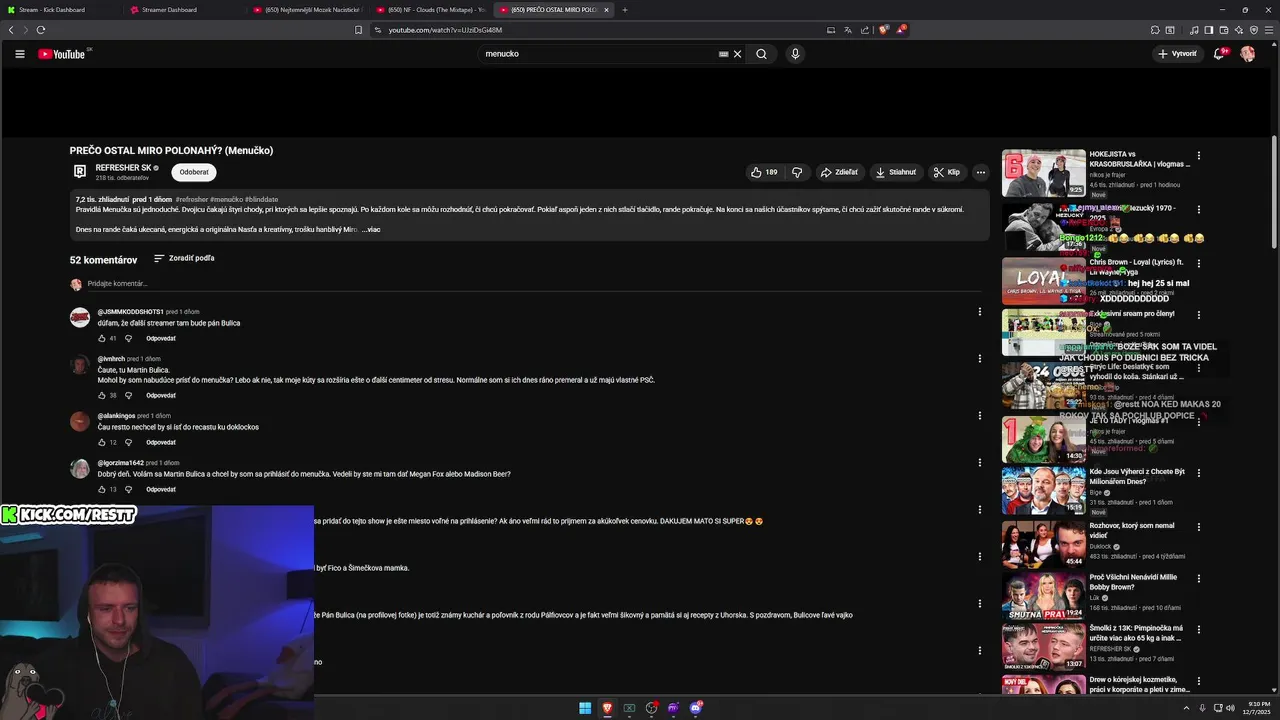Open the taskbar clock showing 9:10 PM
The width and height of the screenshot is (1280, 720).
[1257, 708]
